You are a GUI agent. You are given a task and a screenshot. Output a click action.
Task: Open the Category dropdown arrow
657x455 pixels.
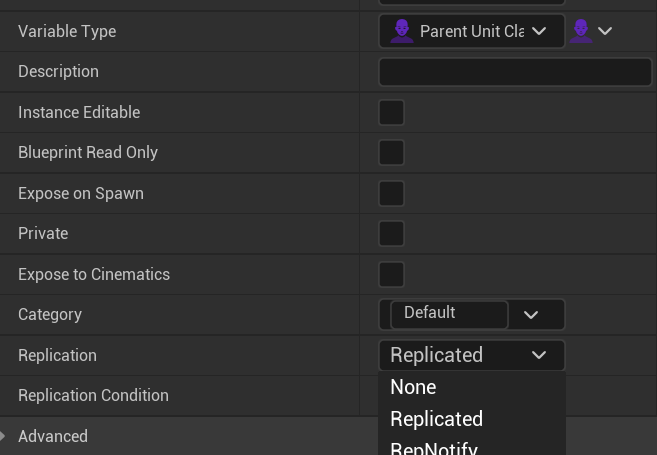click(x=531, y=315)
